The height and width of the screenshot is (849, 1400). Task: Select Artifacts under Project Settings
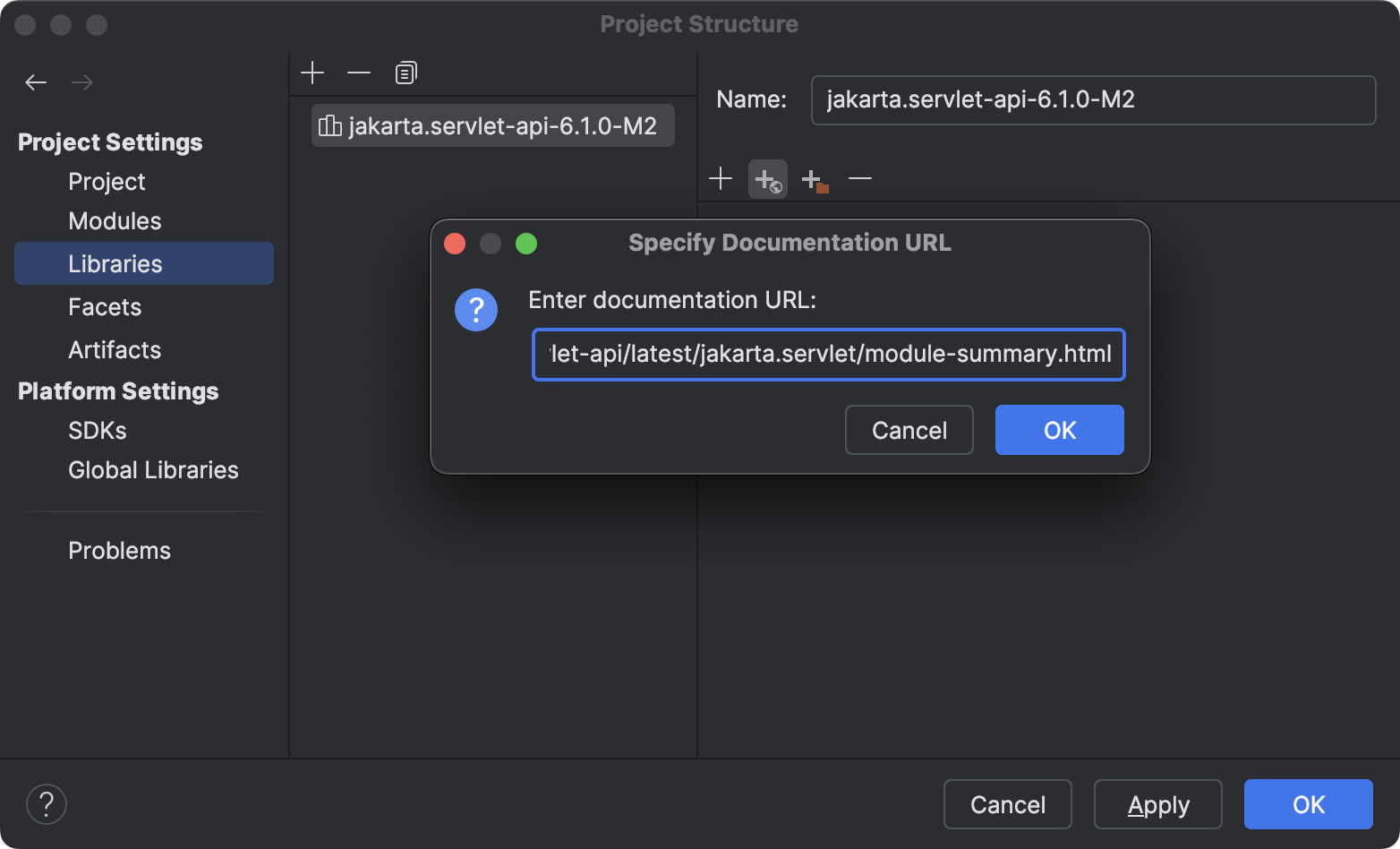(x=115, y=349)
